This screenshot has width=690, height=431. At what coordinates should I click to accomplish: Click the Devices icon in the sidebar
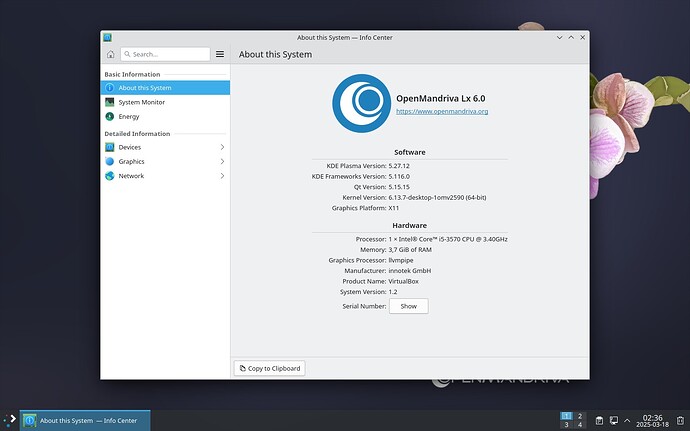tap(110, 147)
